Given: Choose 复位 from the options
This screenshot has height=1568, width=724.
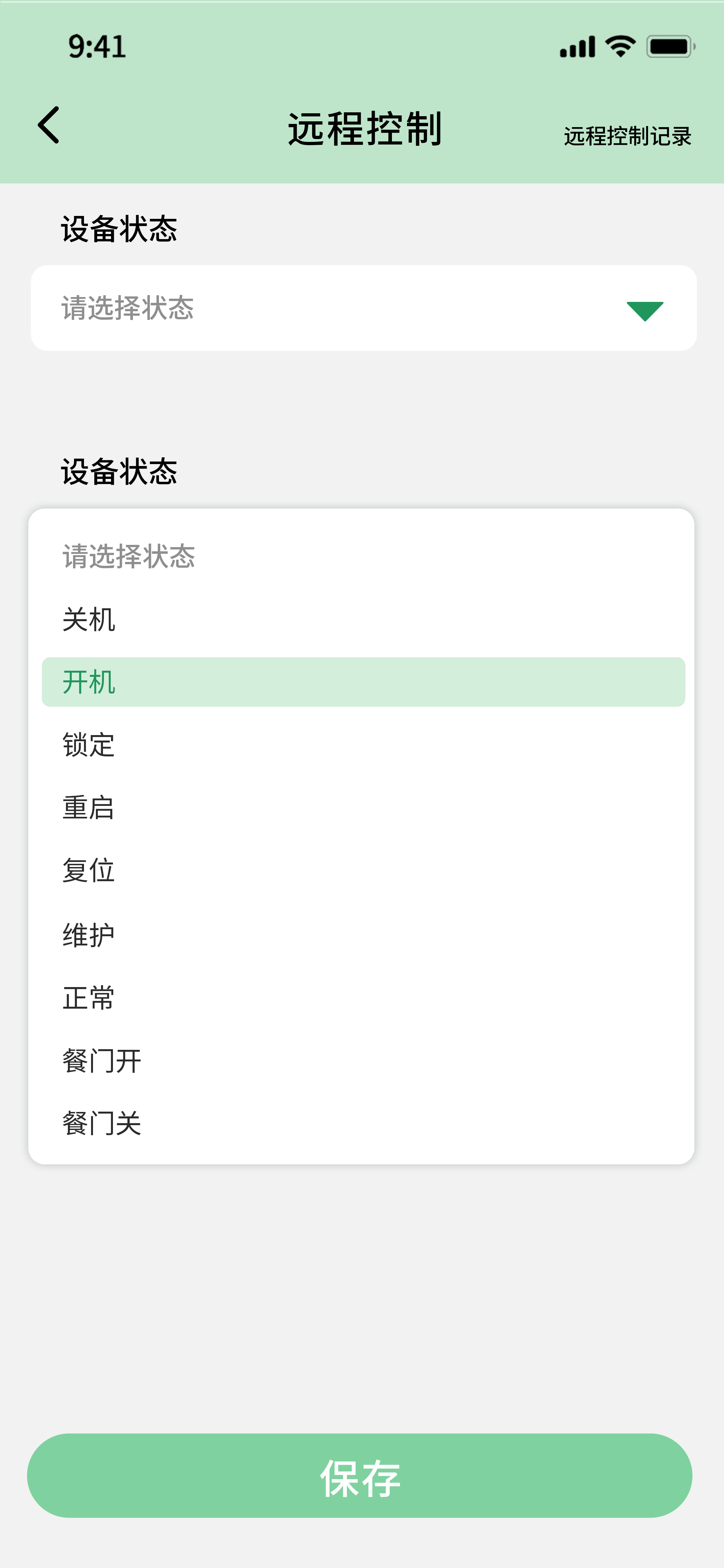Looking at the screenshot, I should pos(89,871).
